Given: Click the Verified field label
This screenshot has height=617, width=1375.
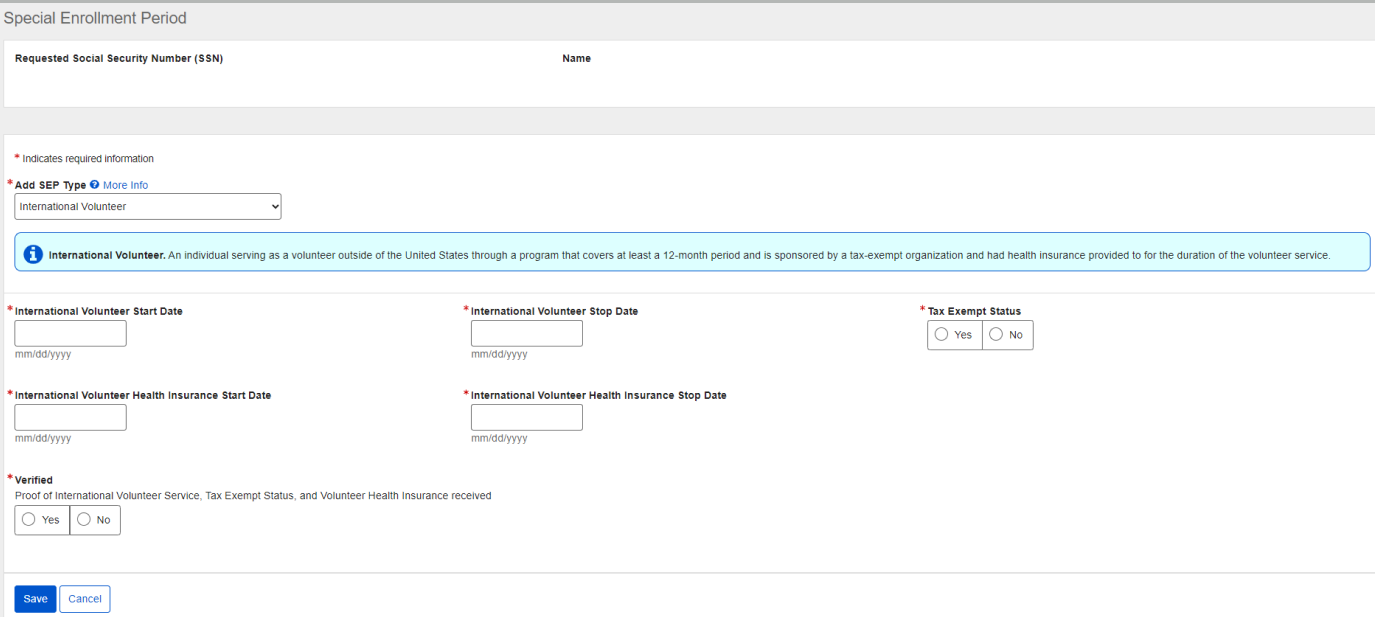Looking at the screenshot, I should click(x=34, y=480).
